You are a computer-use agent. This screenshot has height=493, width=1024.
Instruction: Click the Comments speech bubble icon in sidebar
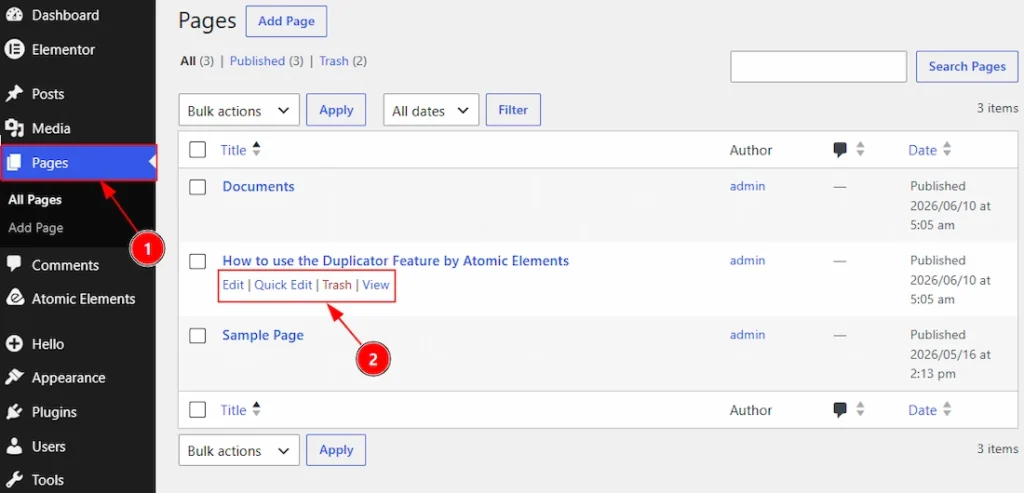[x=14, y=264]
